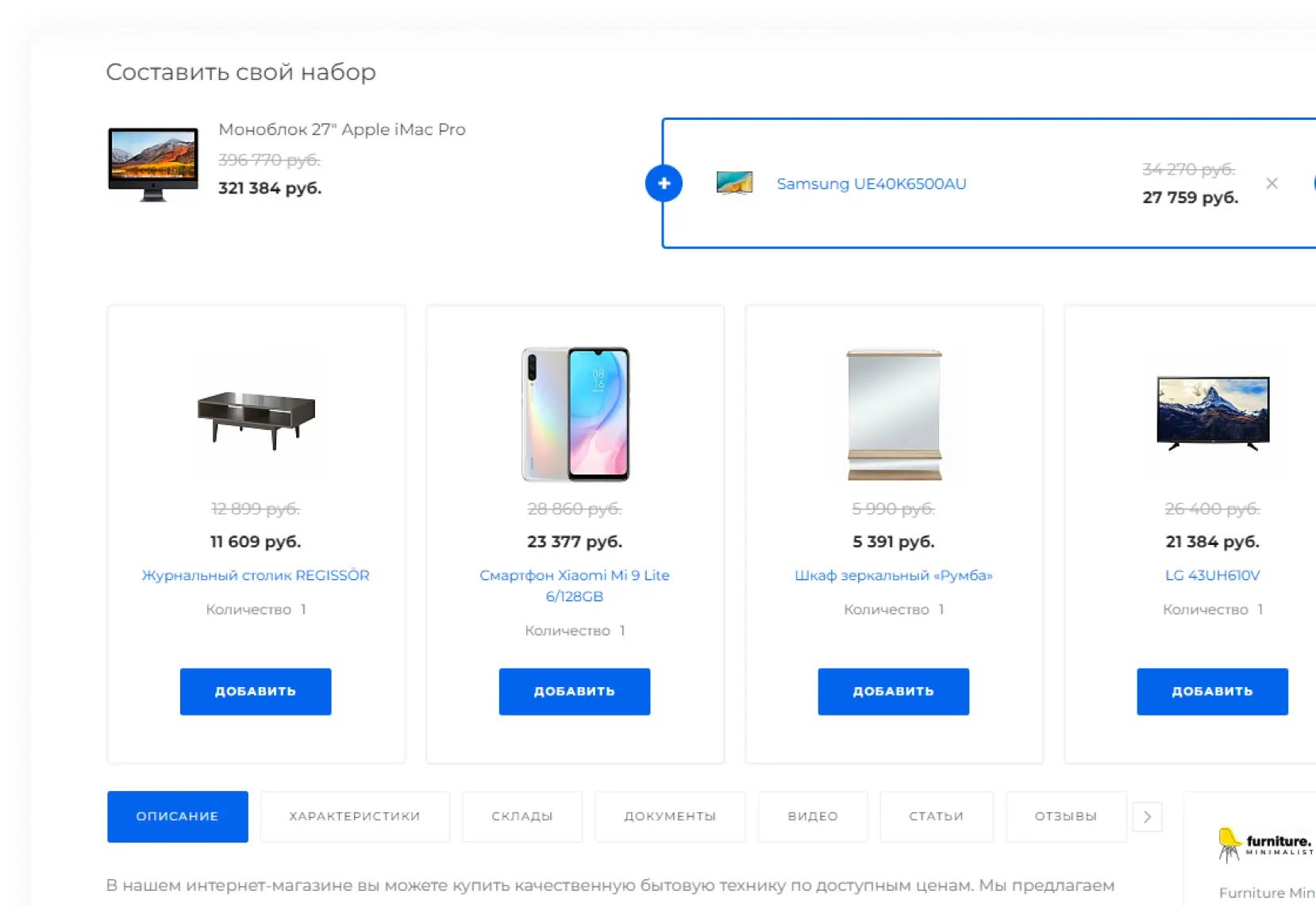Viewport: 1316px width, 906px height.
Task: Add the REGISSÖR coffee table to set
Action: pos(256,691)
